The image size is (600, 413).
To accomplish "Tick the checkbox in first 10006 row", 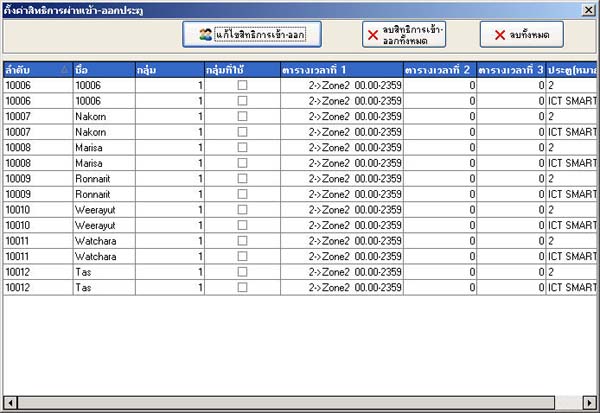I will click(242, 87).
